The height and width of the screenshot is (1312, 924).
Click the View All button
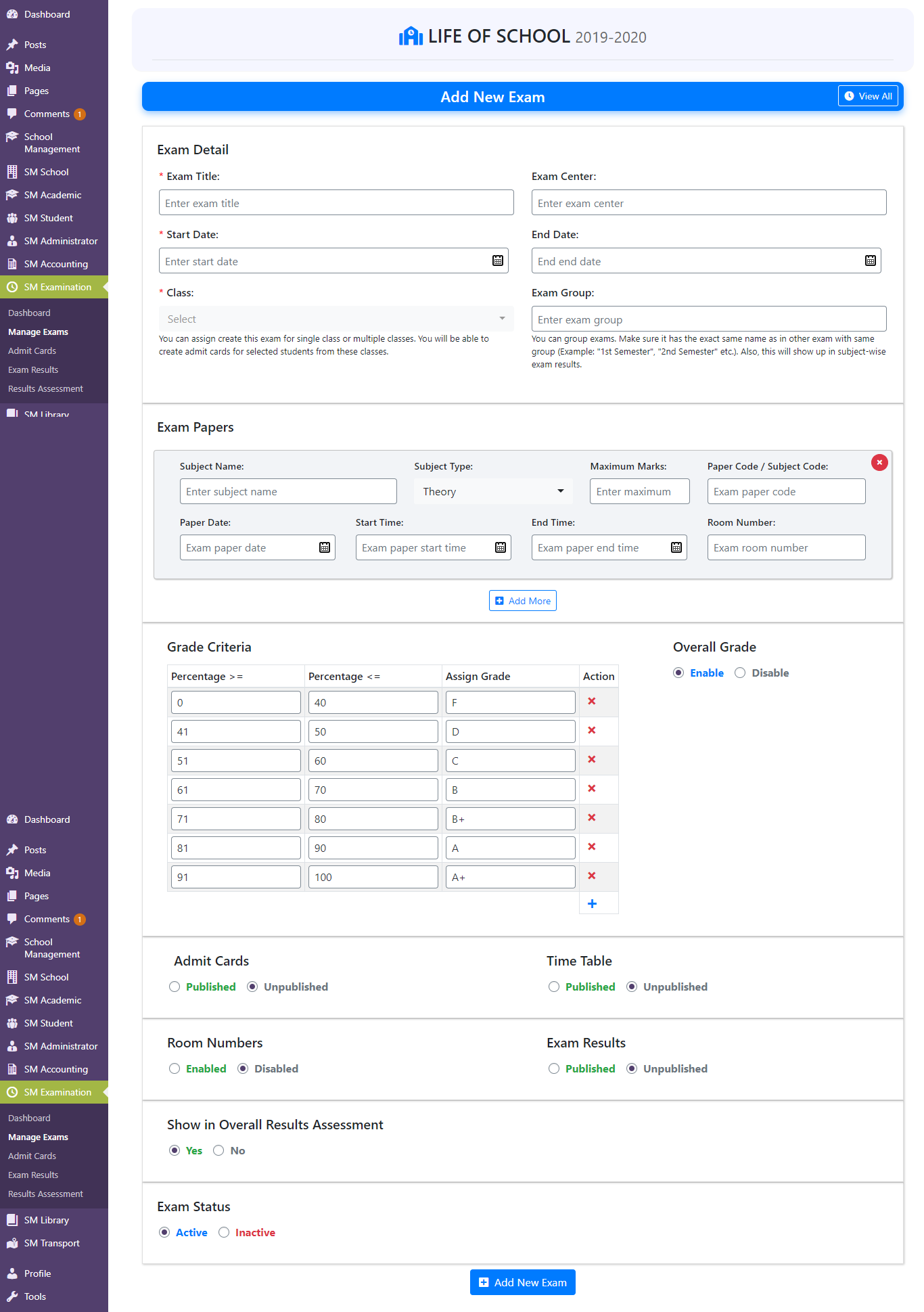point(868,96)
